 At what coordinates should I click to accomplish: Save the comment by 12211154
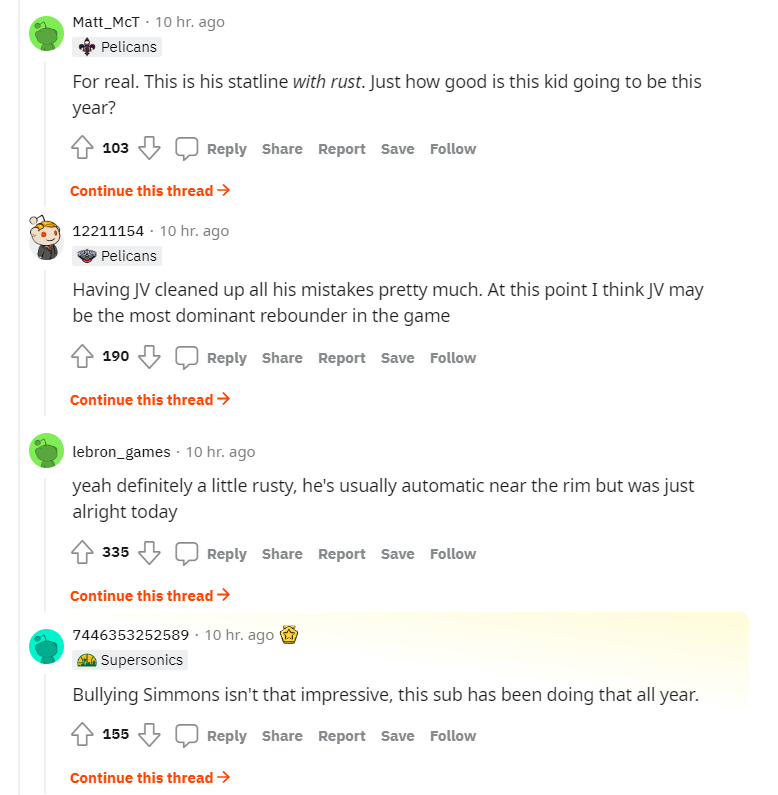(x=397, y=358)
